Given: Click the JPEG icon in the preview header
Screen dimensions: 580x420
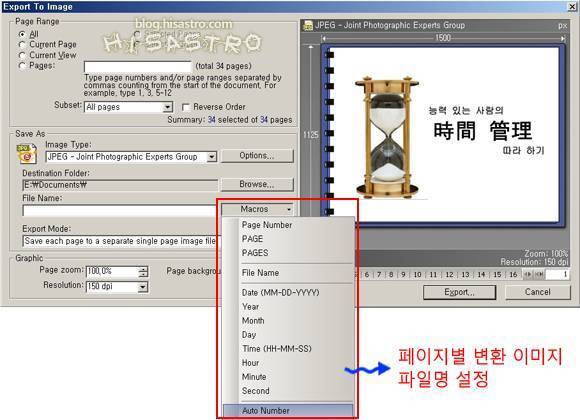Looking at the screenshot, I should click(x=308, y=26).
